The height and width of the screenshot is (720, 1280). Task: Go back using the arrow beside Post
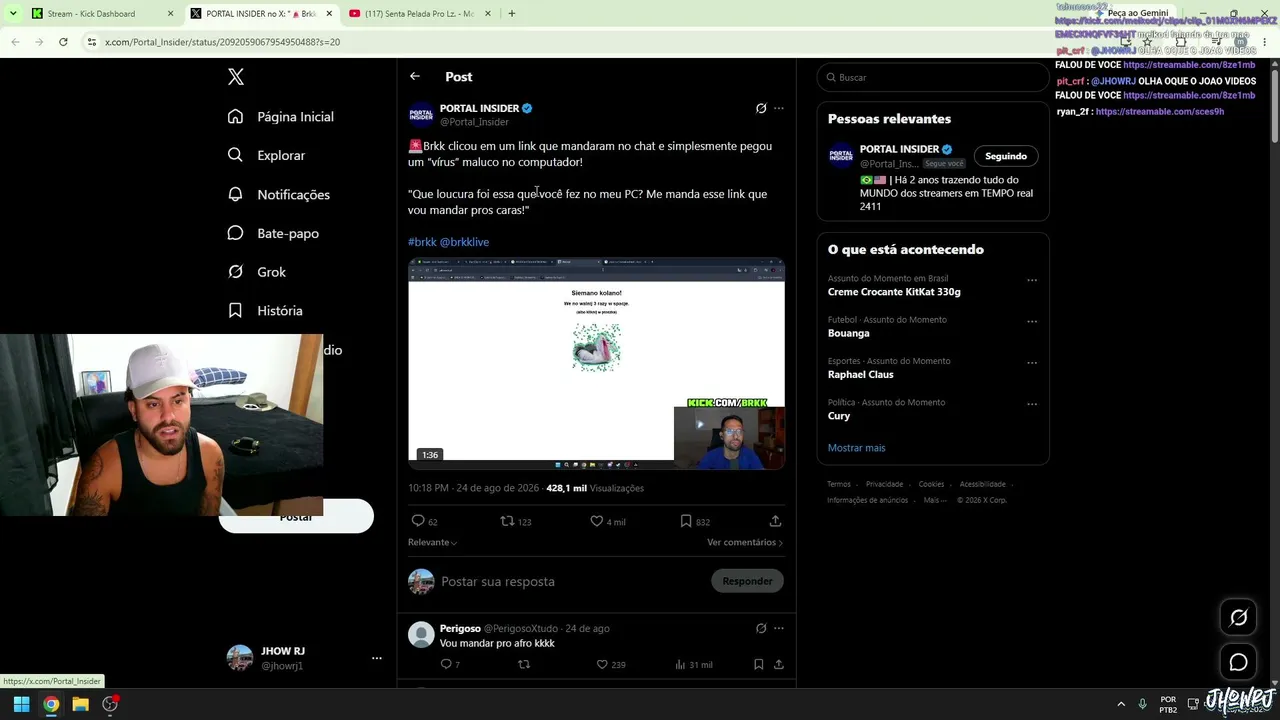[415, 76]
